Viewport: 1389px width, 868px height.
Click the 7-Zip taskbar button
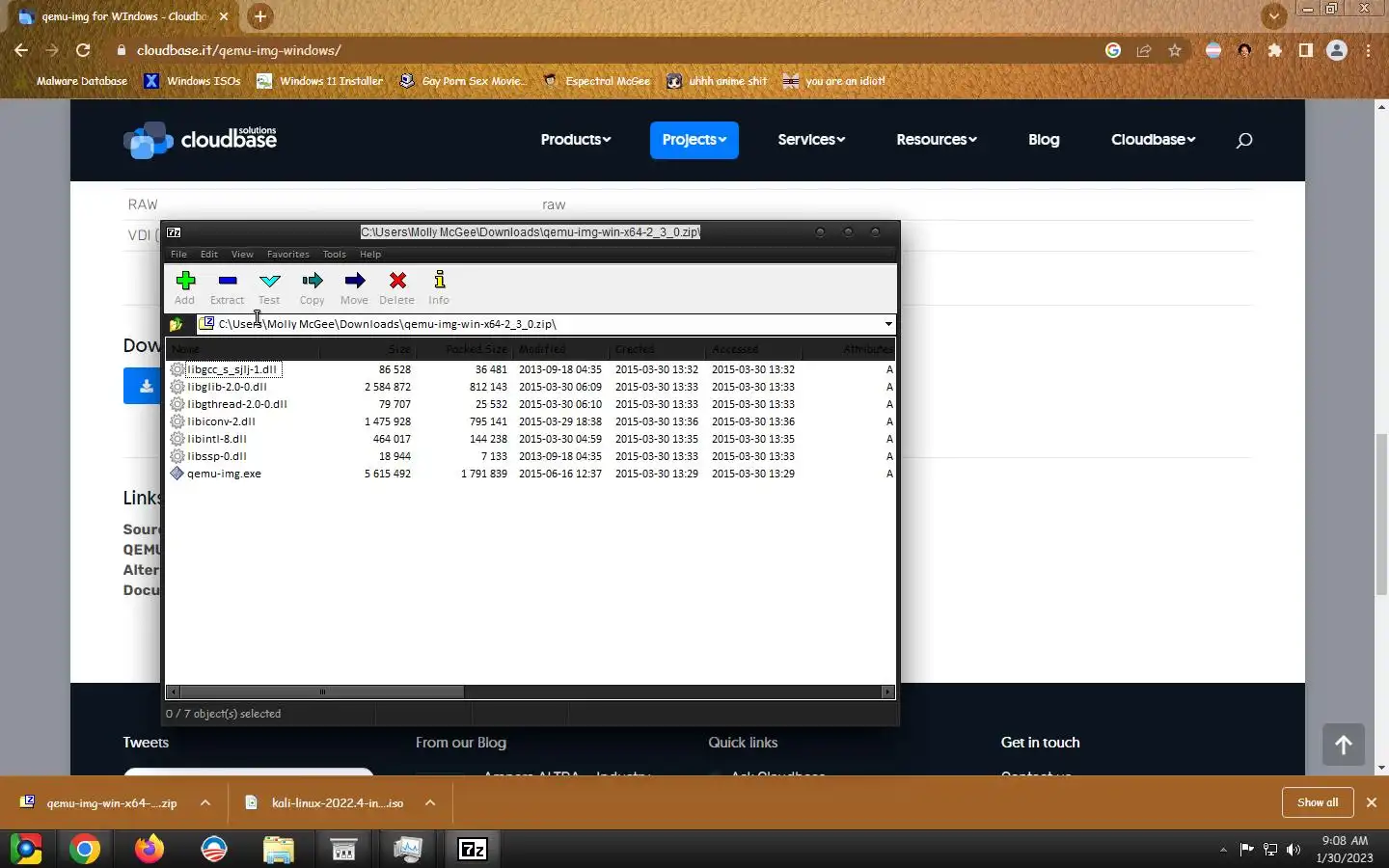[473, 850]
